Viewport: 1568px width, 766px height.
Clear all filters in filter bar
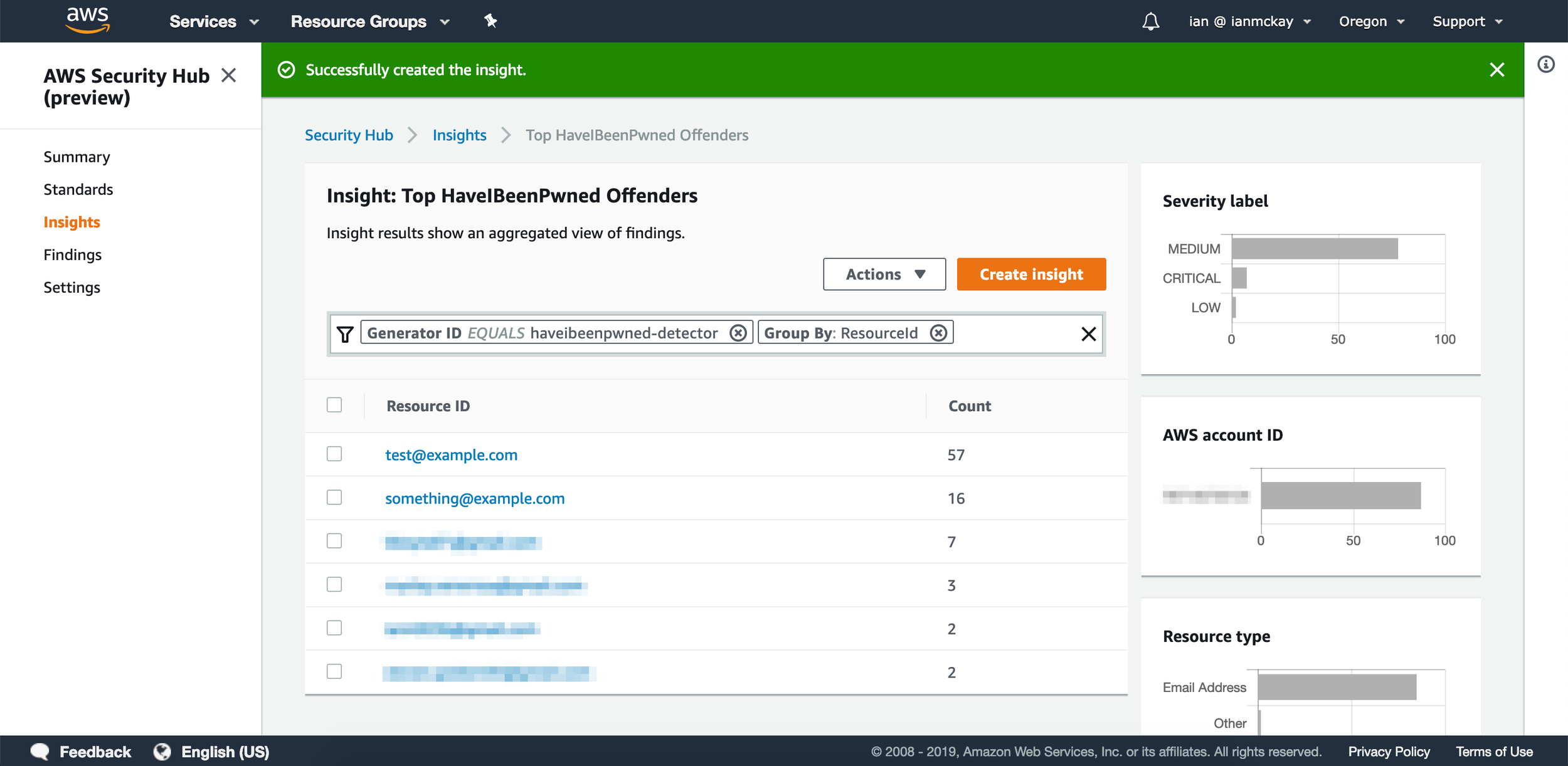(1089, 334)
